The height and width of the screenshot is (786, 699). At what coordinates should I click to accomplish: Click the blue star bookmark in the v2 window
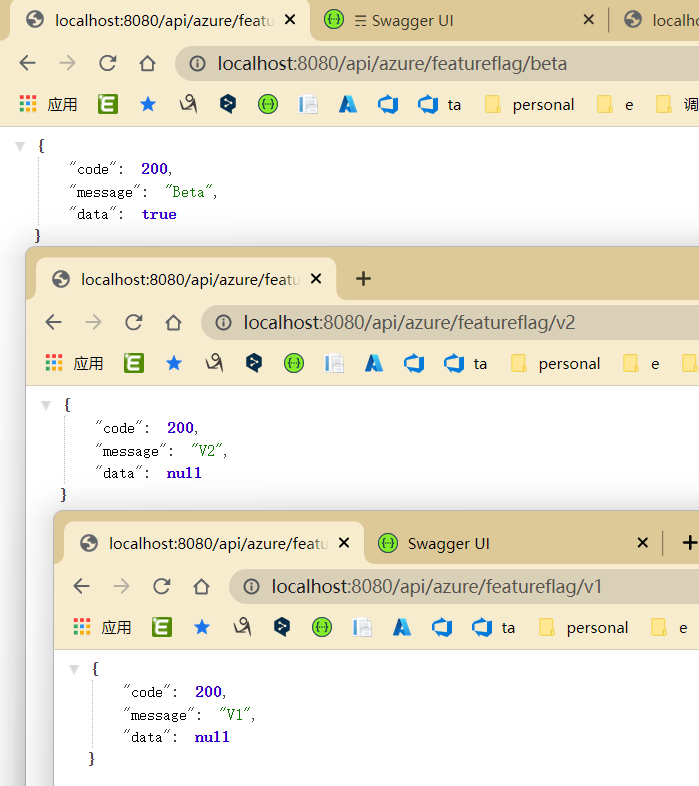click(x=174, y=364)
